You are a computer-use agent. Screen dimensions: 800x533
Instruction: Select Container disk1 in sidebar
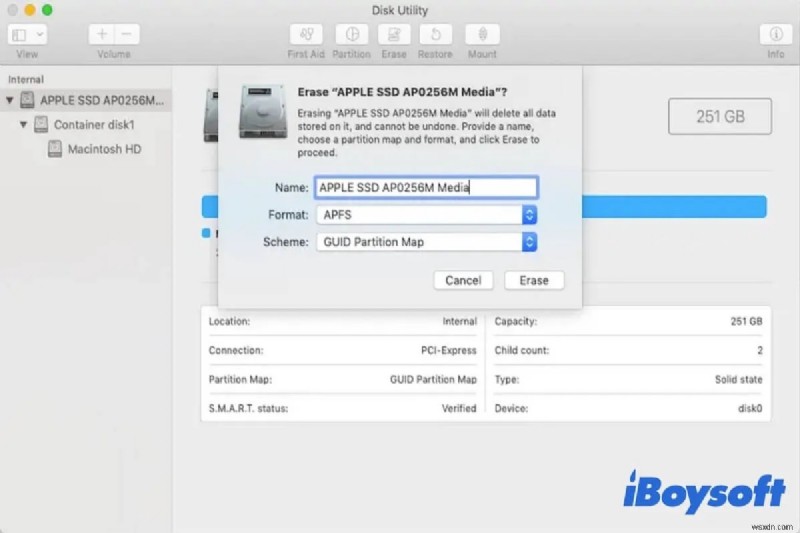(94, 125)
